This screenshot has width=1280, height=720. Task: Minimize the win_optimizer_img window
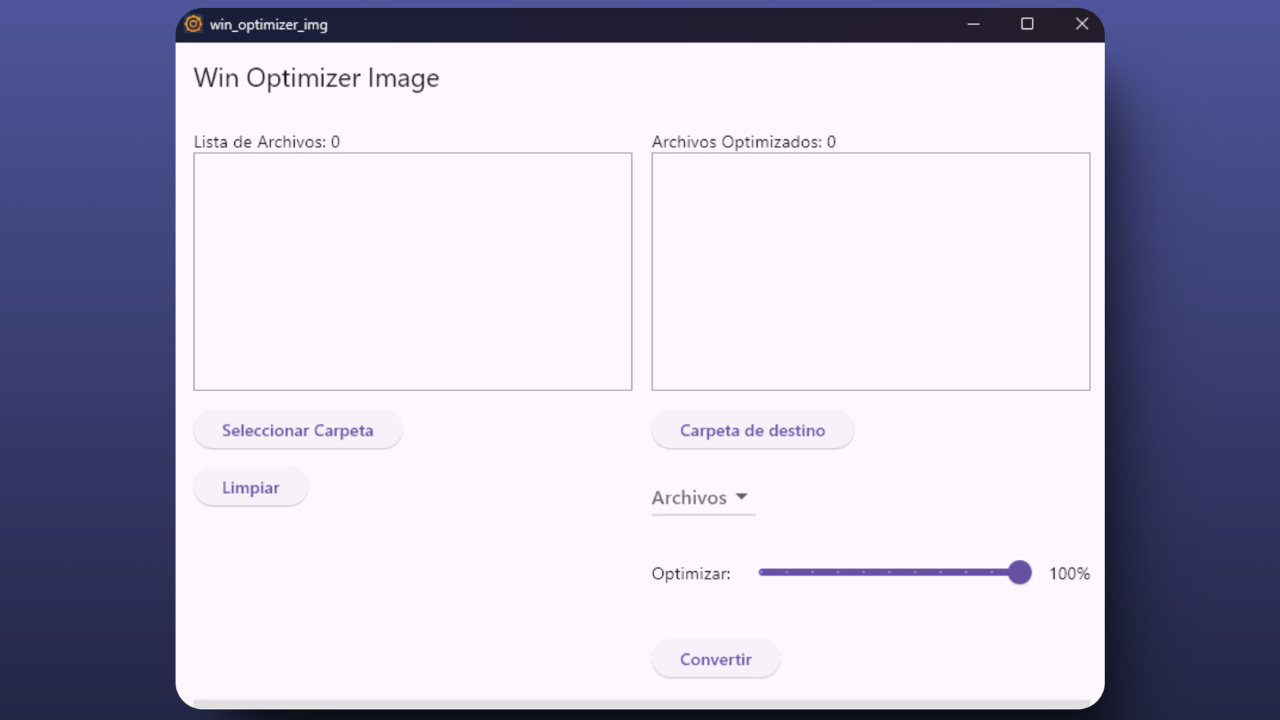(x=973, y=24)
